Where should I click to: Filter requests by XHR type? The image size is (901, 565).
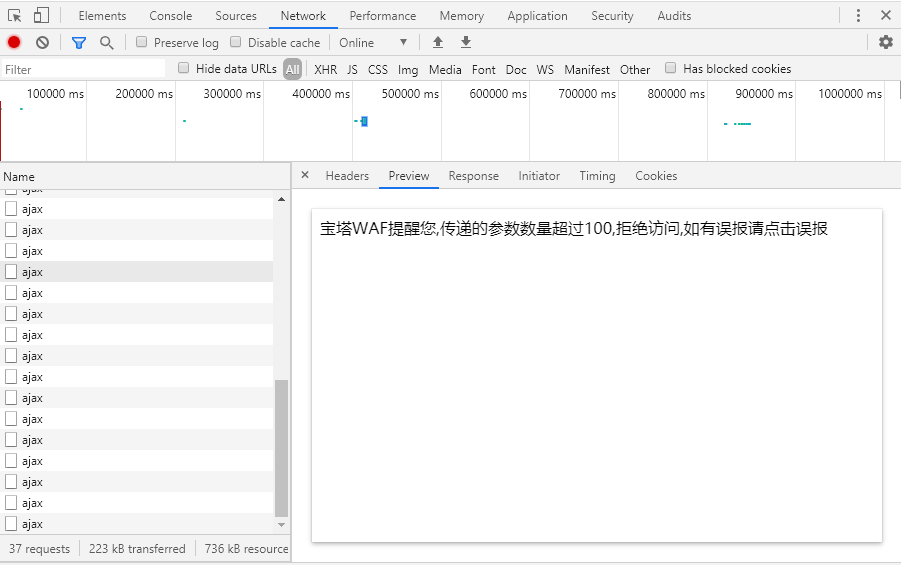click(325, 69)
